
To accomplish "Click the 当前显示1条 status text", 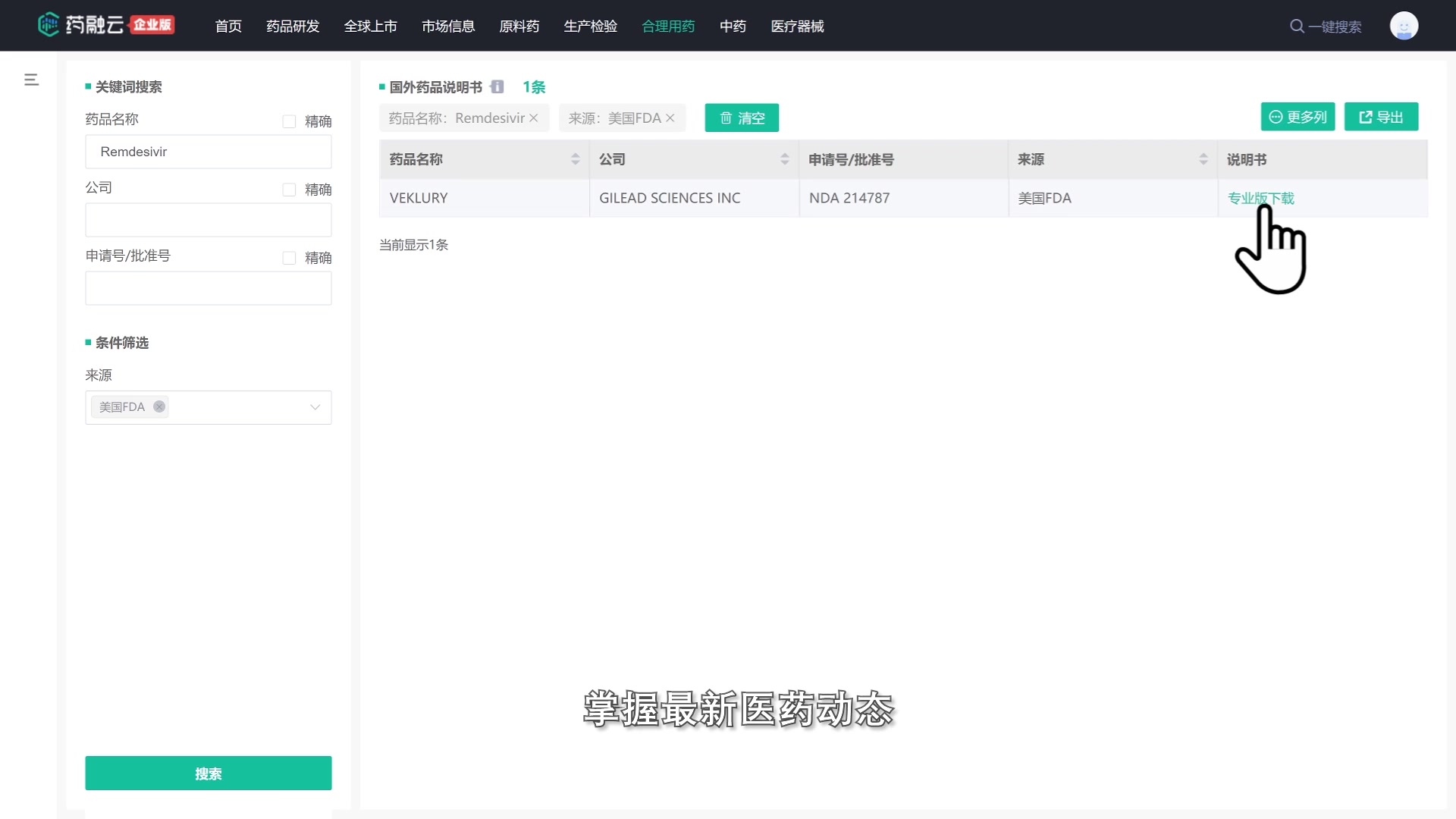I will click(x=414, y=245).
